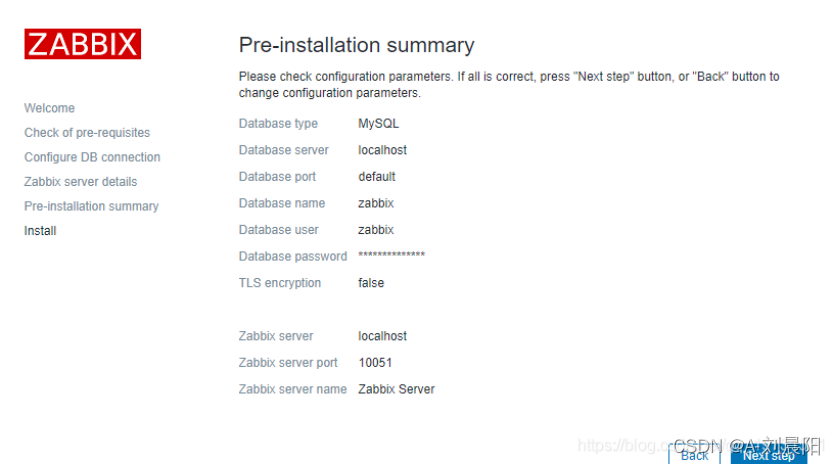This screenshot has height=465, width=835.
Task: Click the Pre-installation summary page heading
Action: (356, 45)
